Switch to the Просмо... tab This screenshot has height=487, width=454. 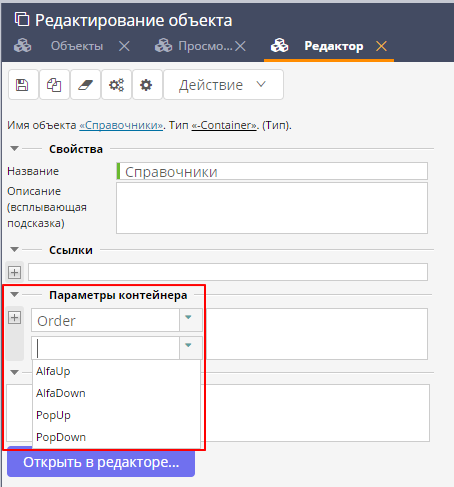click(205, 46)
